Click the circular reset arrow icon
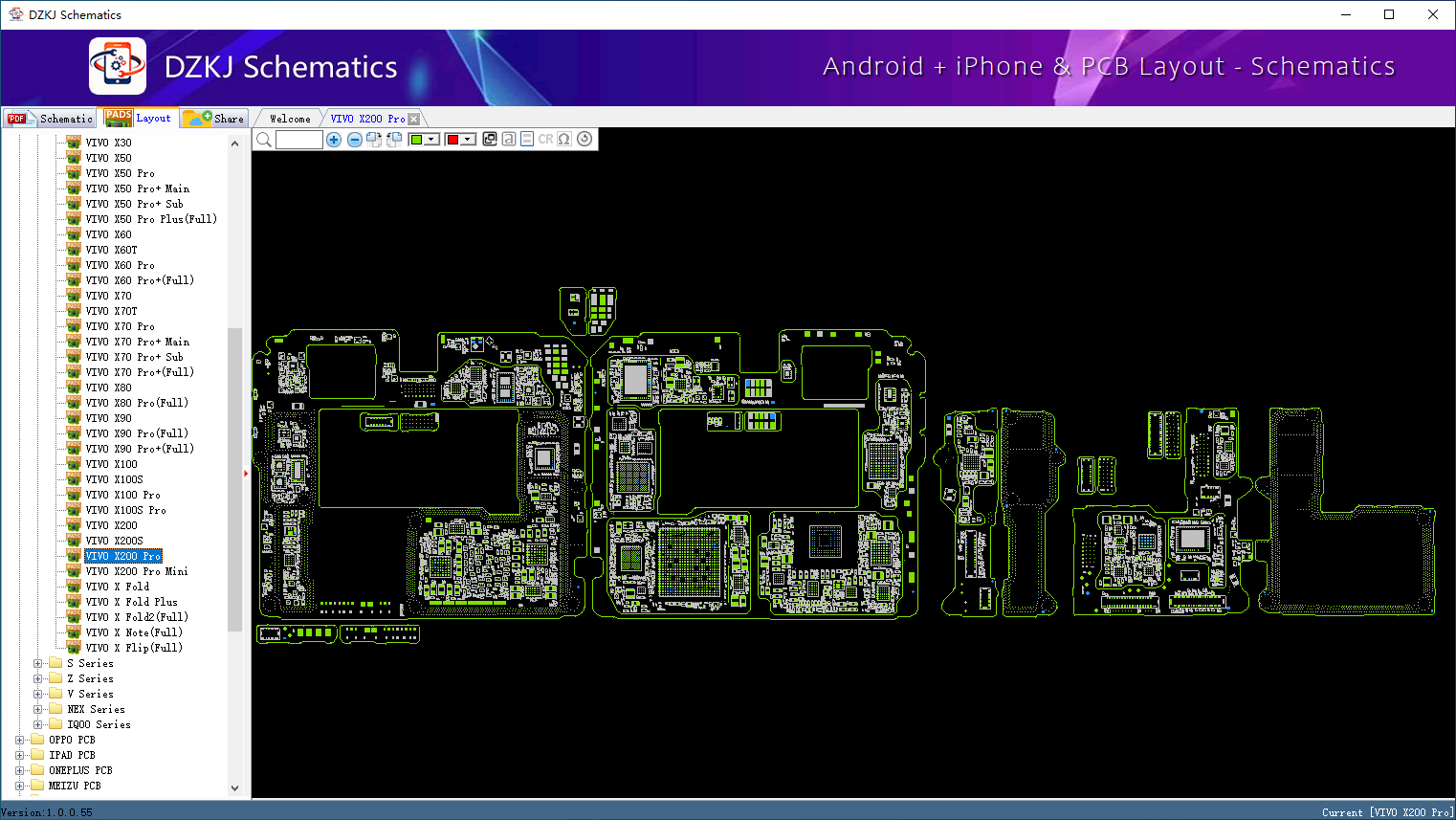Image resolution: width=1456 pixels, height=820 pixels. pos(585,140)
